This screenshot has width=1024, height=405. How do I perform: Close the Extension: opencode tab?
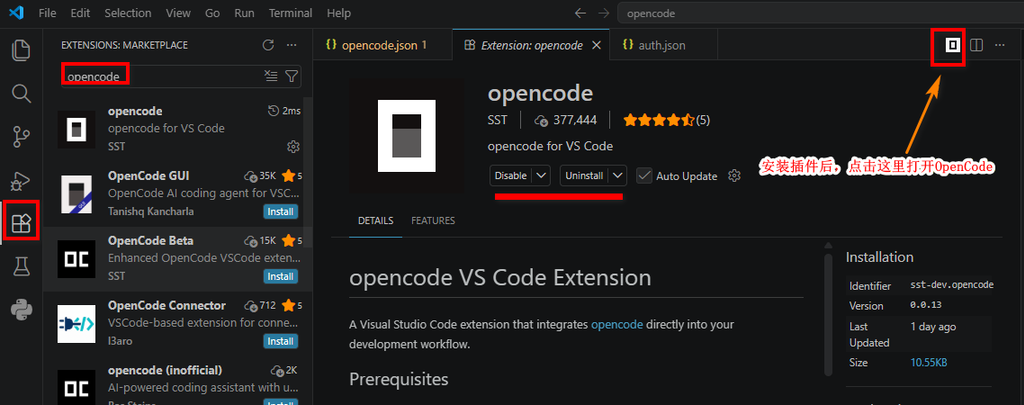(596, 46)
